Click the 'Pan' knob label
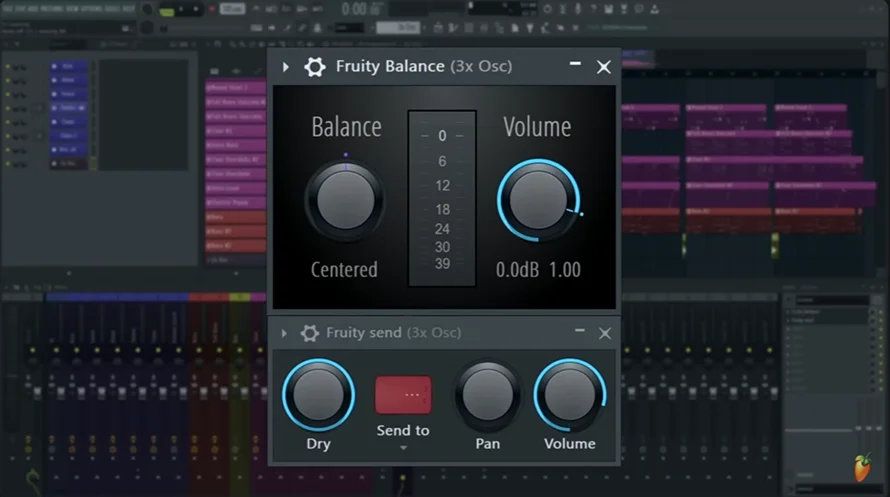 (x=488, y=444)
